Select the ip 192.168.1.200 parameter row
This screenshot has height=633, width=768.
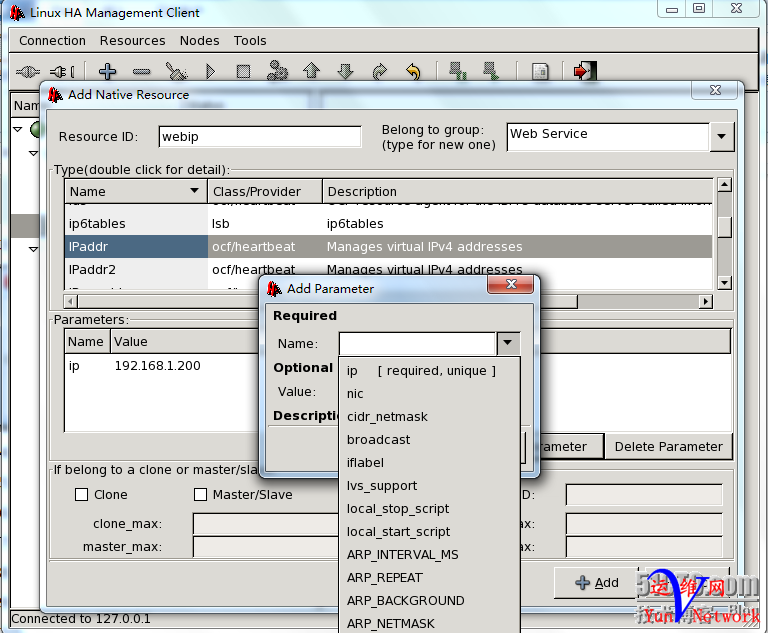pos(162,365)
